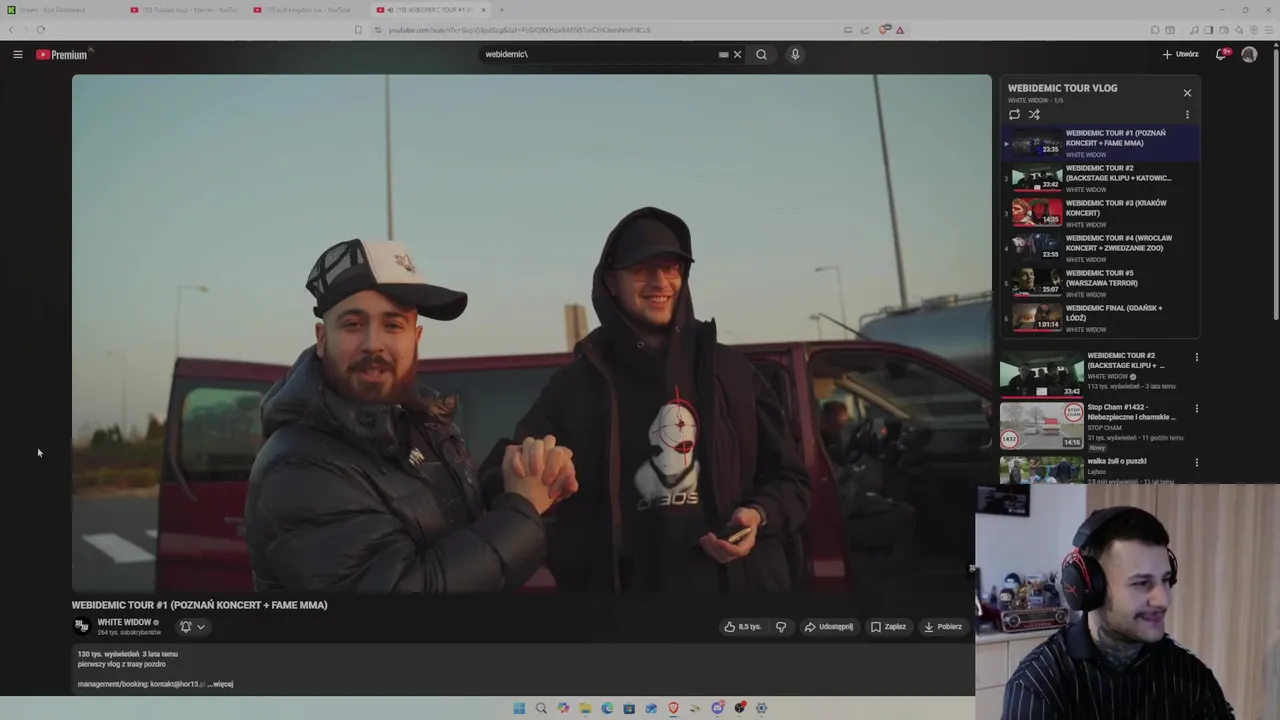Viewport: 1280px width, 720px height.
Task: Dislike the video with thumbs-down
Action: point(781,627)
